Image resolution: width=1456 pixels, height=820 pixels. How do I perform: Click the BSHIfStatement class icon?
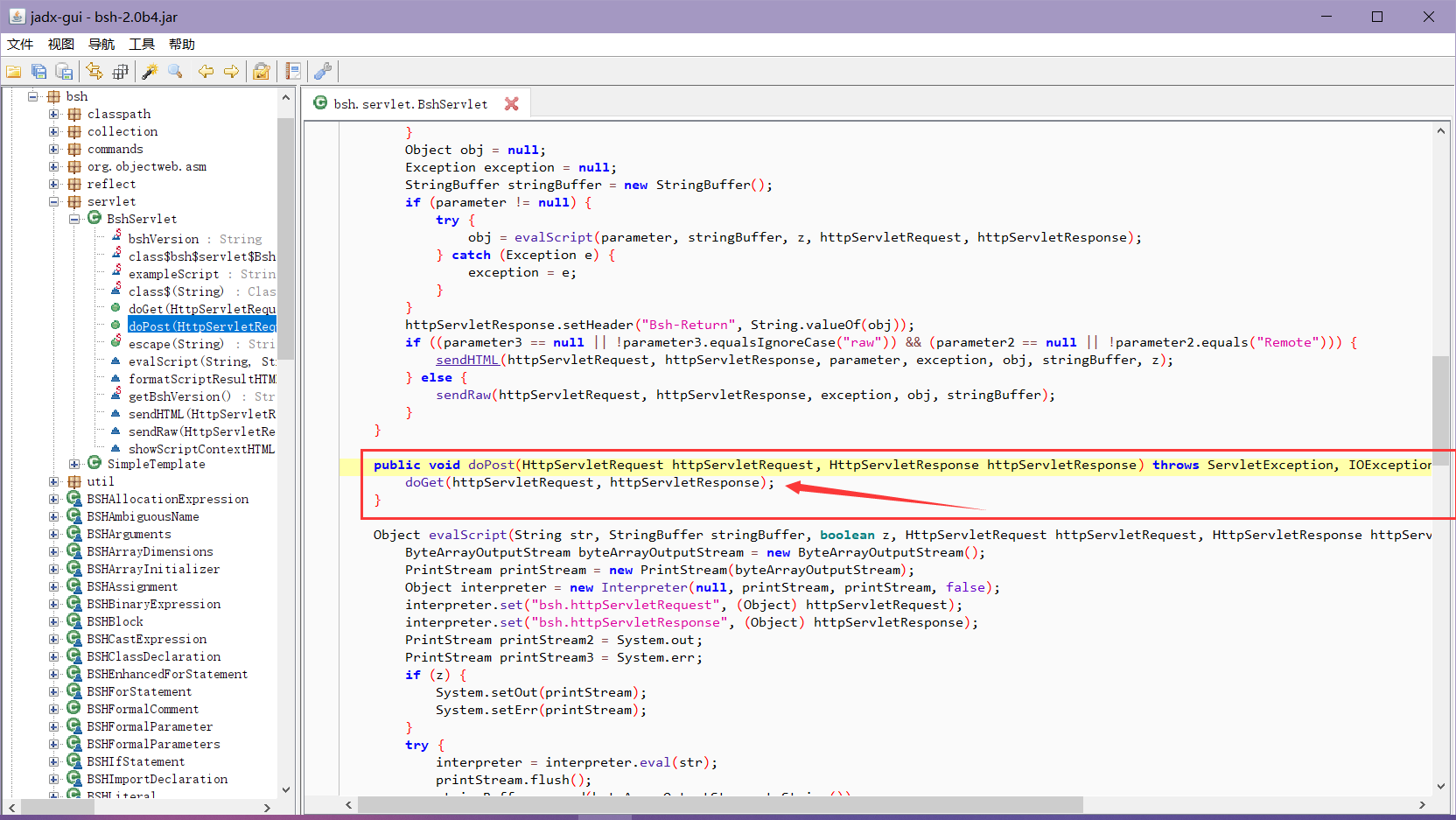tap(74, 760)
